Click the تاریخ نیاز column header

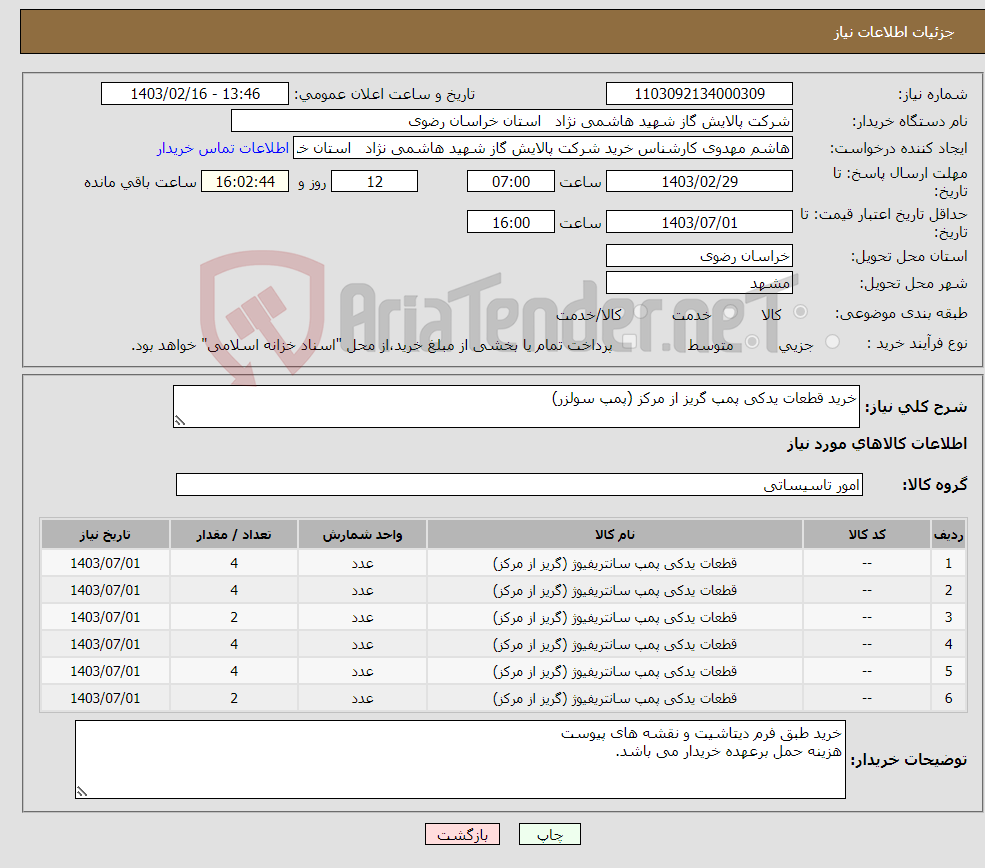coord(105,534)
